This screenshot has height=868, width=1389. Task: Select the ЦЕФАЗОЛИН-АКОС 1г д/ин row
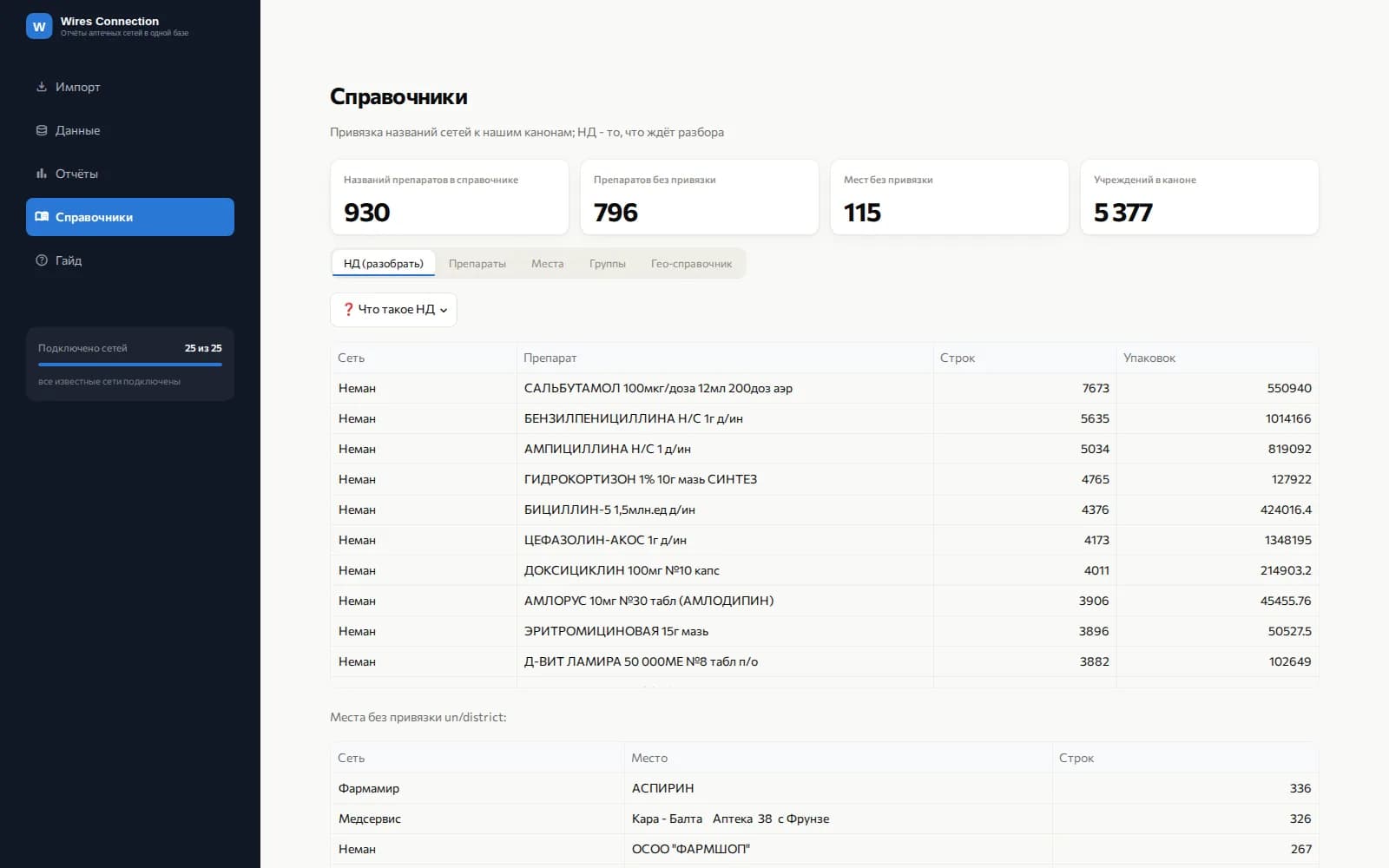click(x=824, y=540)
